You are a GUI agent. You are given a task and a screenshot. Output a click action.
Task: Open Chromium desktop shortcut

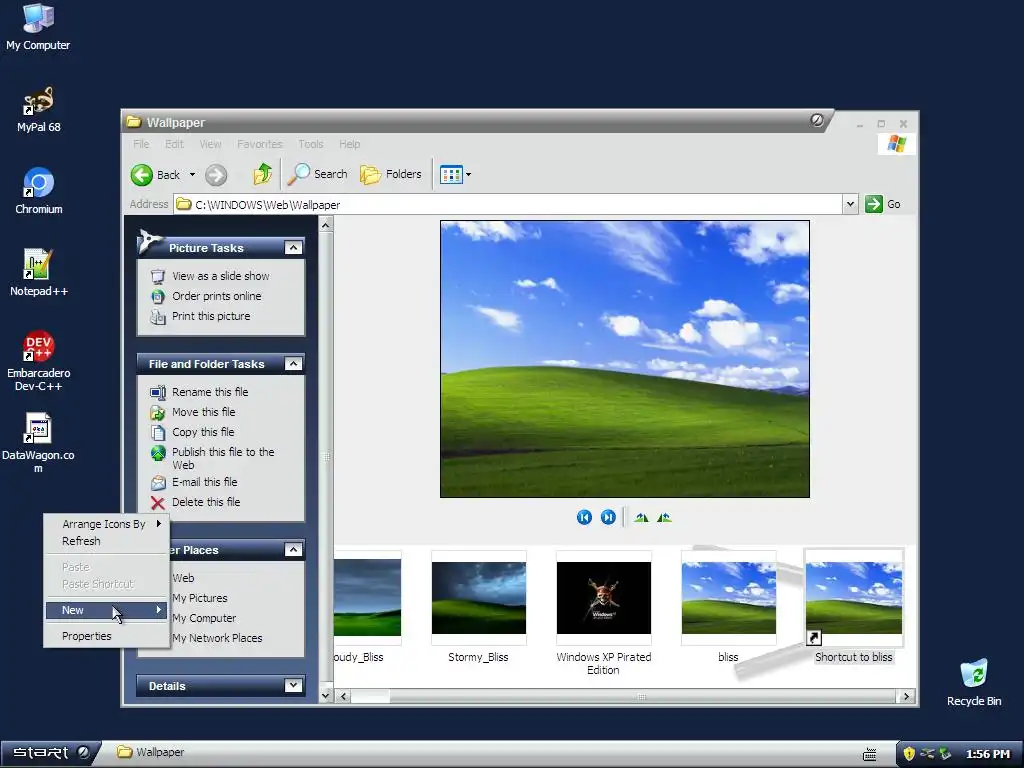coord(39,191)
